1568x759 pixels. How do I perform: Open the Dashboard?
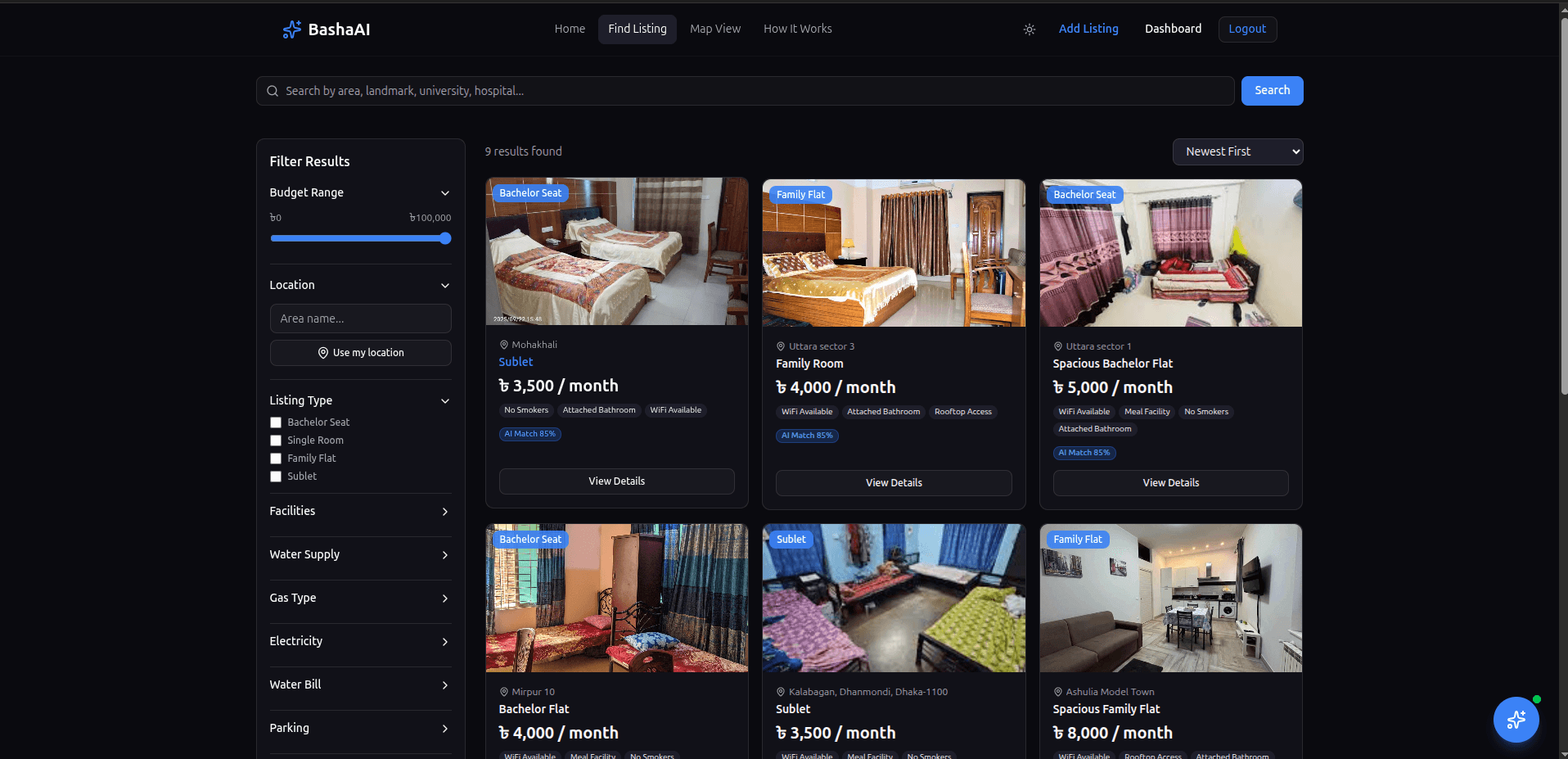point(1173,29)
